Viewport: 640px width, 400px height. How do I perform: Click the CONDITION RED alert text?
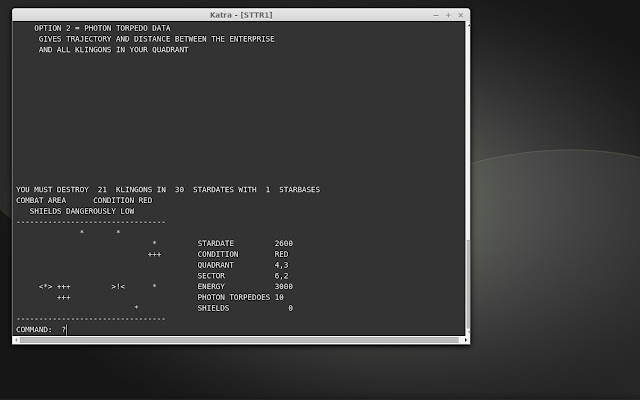122,200
